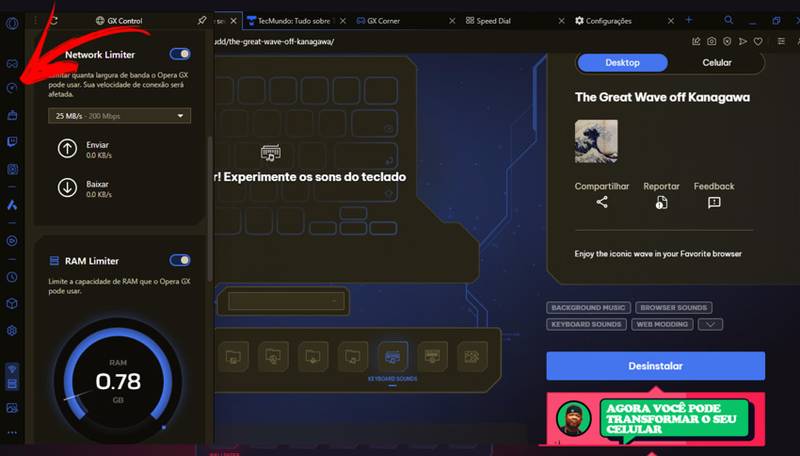This screenshot has width=800, height=456.
Task: Click the address bar URL field
Action: coord(449,41)
